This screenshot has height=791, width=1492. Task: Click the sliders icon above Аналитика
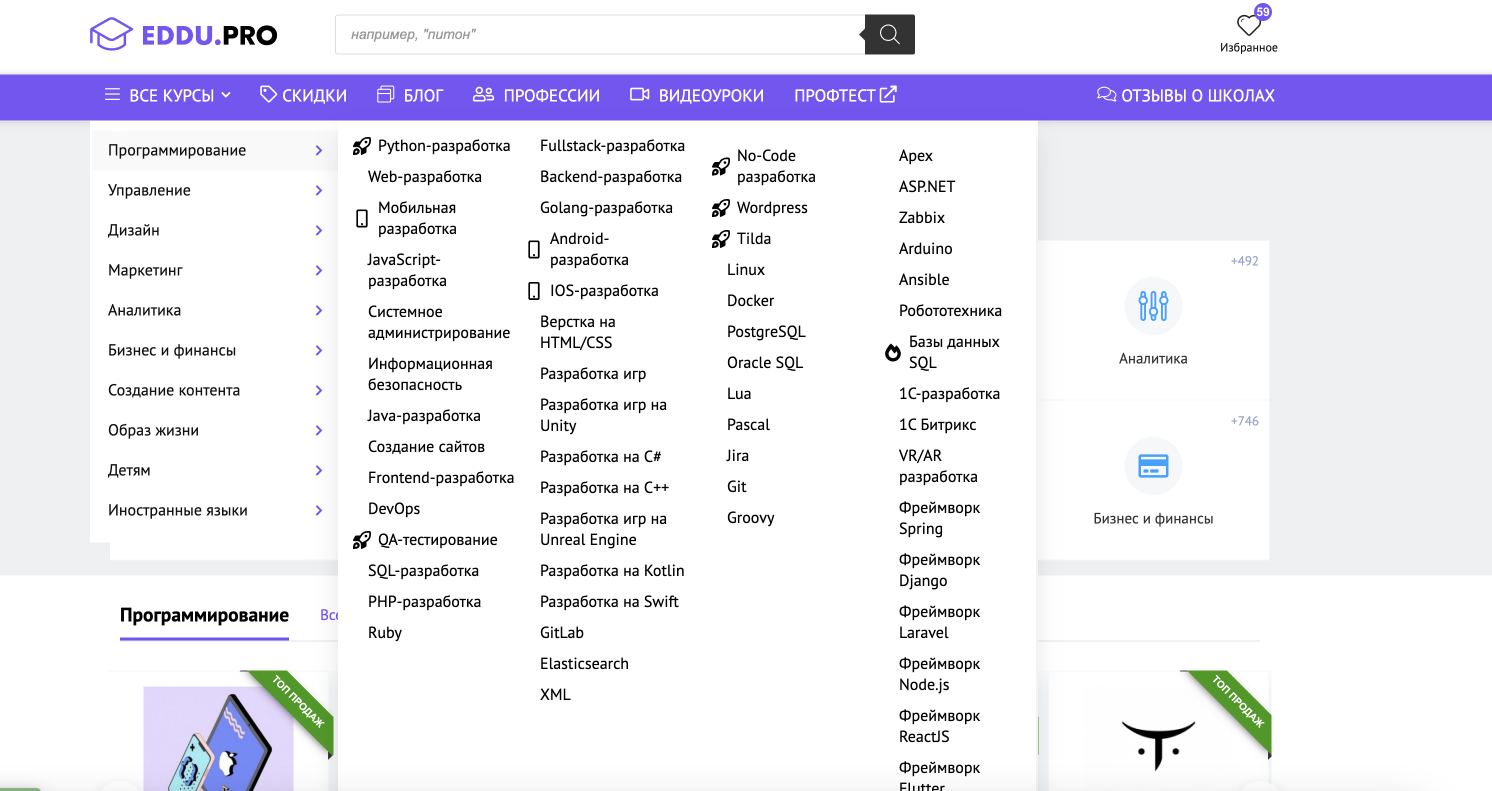1153,306
